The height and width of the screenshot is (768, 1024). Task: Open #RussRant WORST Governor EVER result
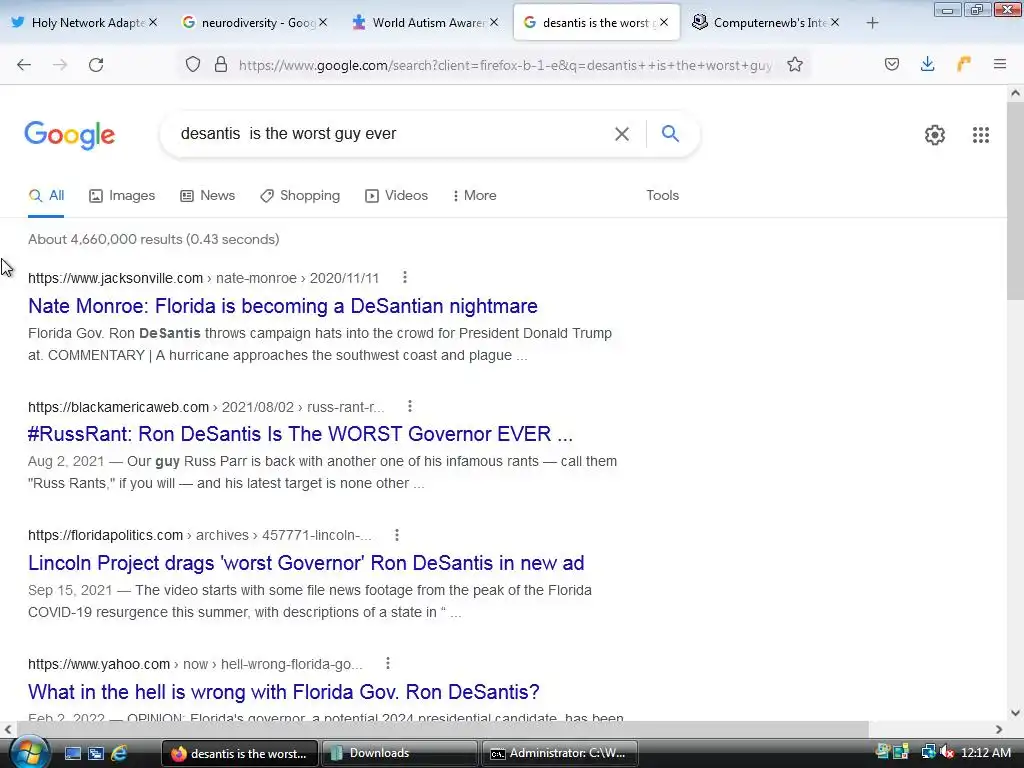[x=300, y=434]
